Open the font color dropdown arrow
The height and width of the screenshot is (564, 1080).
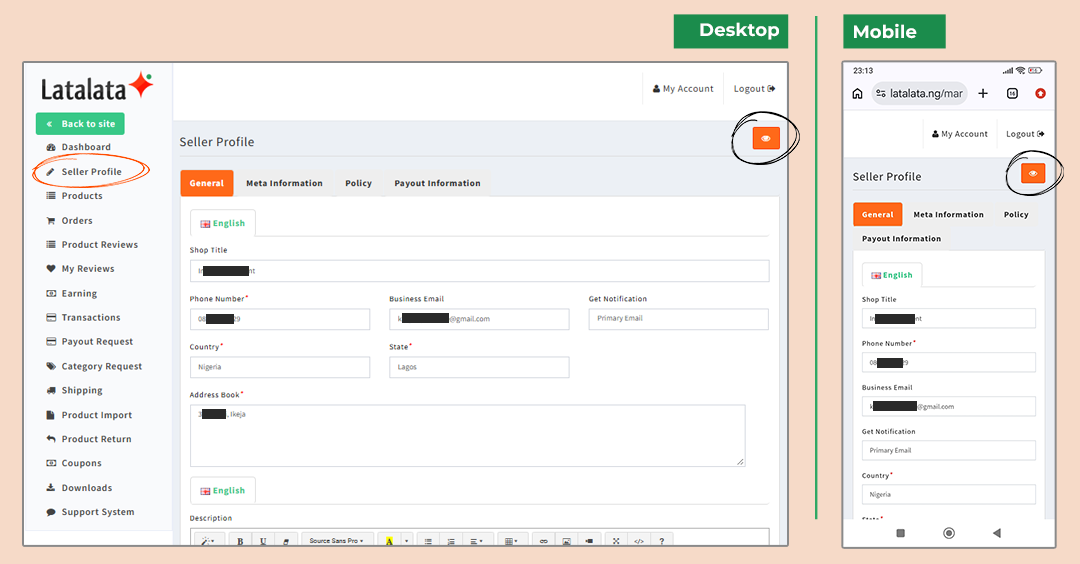406,541
